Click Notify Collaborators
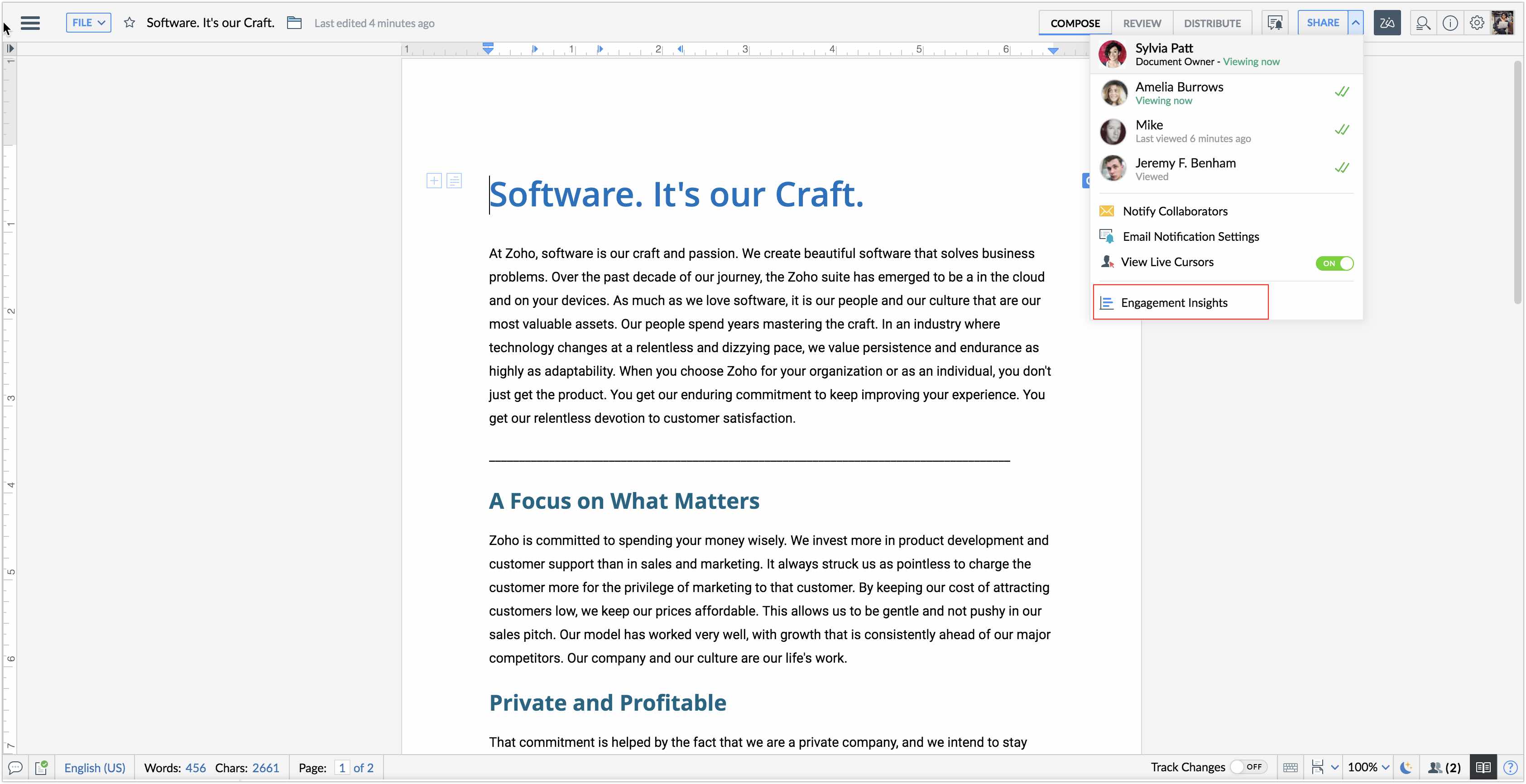Screen dimensions: 1526x784 pos(1175,211)
